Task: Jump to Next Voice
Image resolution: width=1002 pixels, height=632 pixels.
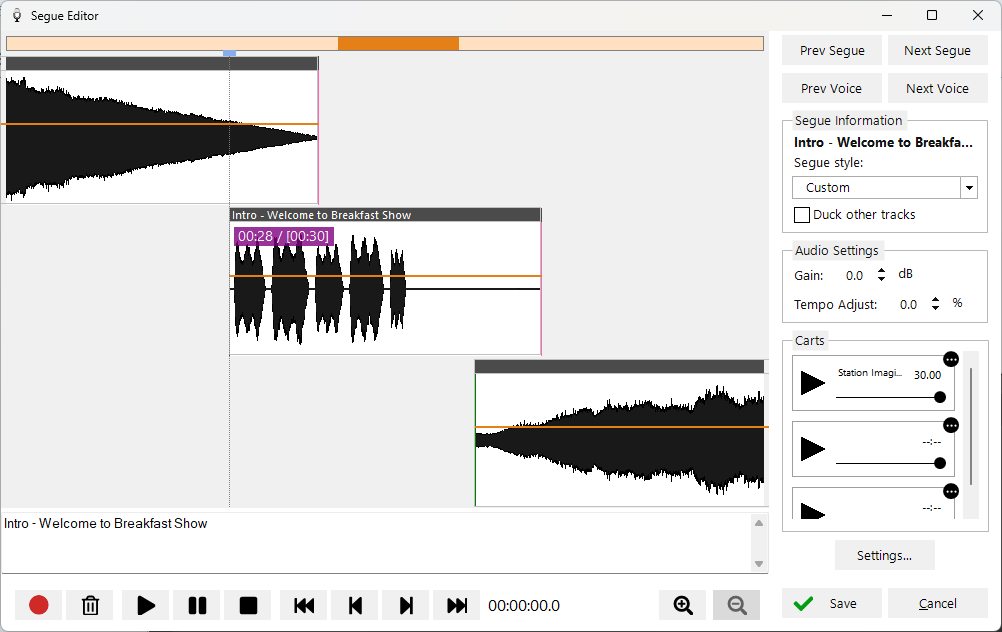Action: tap(937, 88)
